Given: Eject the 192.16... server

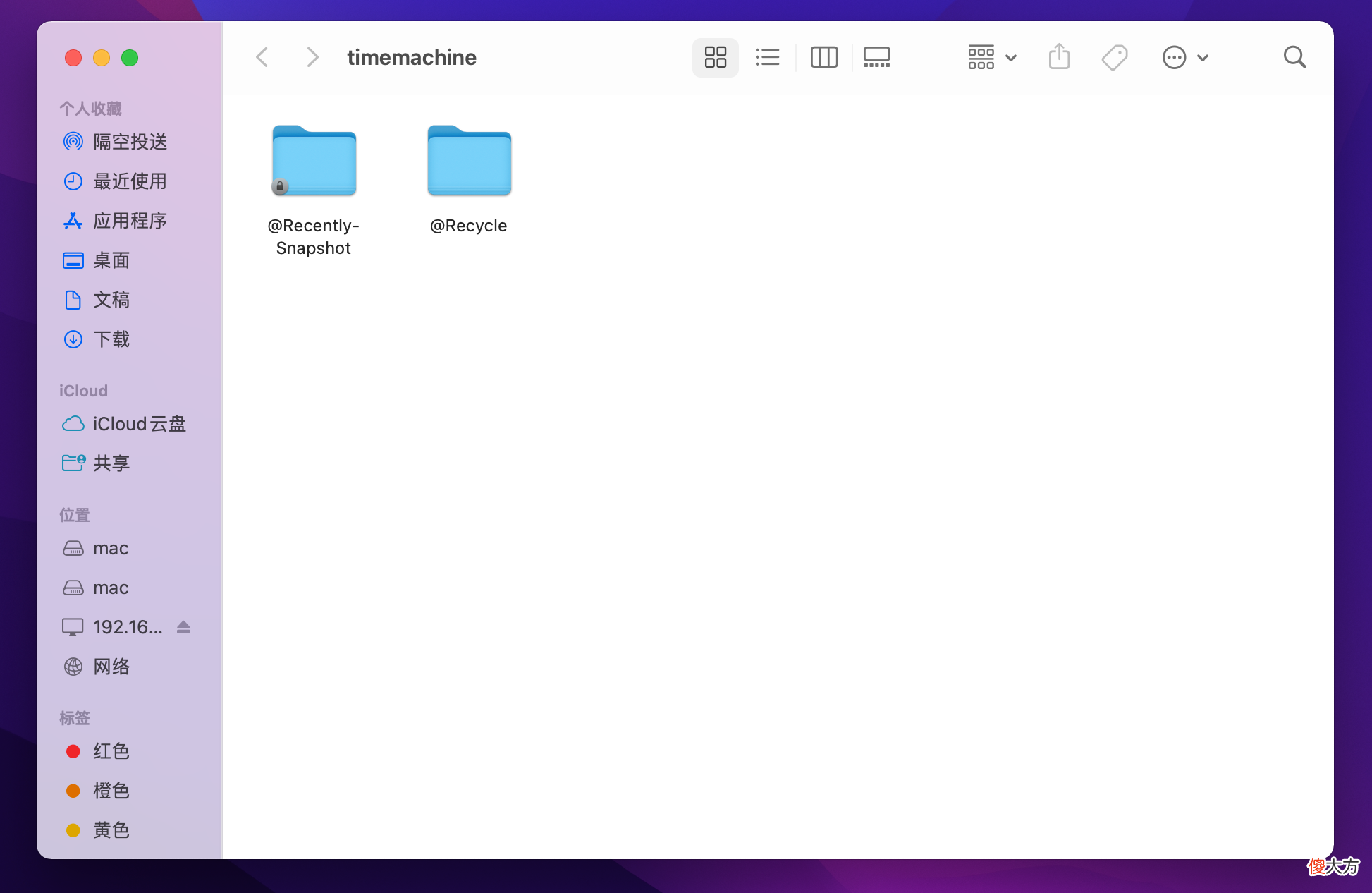Looking at the screenshot, I should click(183, 627).
